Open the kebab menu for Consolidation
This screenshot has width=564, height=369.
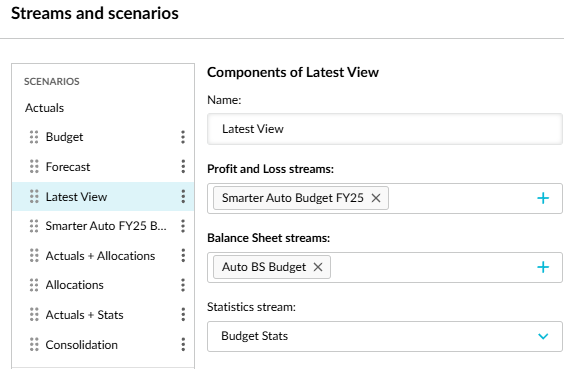tap(183, 345)
